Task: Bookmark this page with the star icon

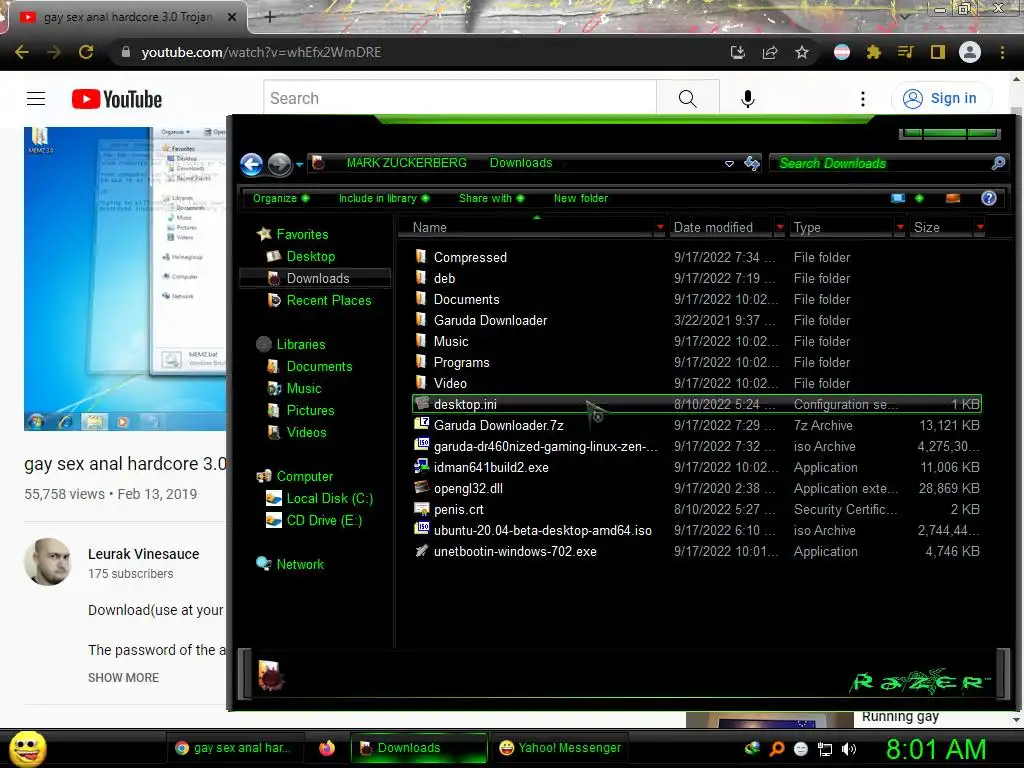Action: tap(802, 52)
